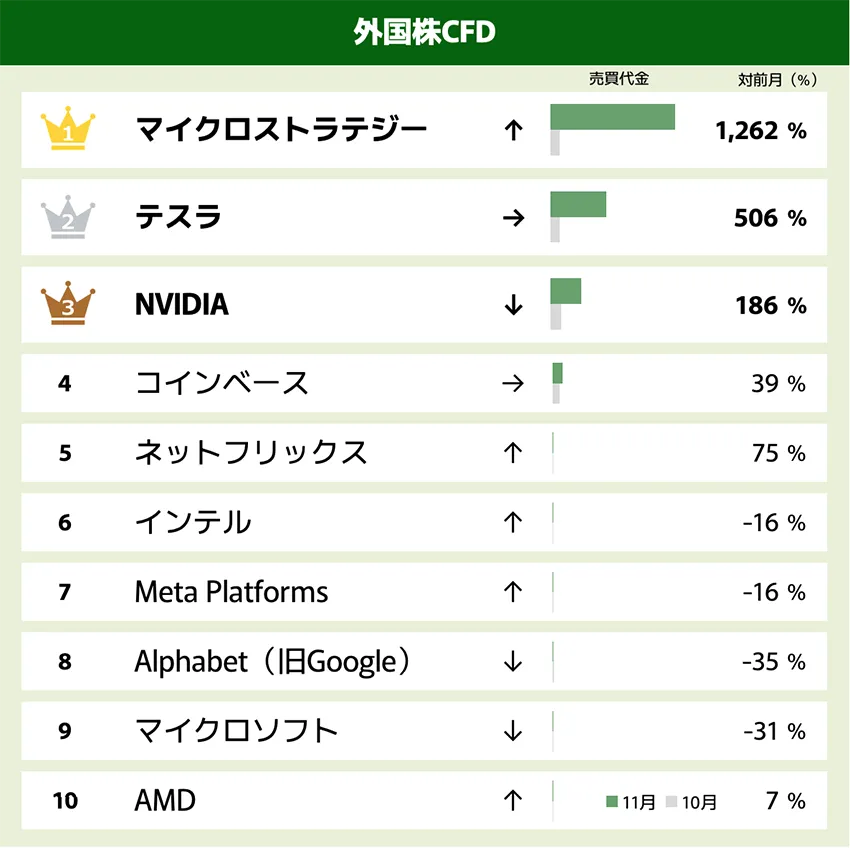Click the down arrow beside マイクロソフト
This screenshot has height=848, width=850.
514,731
